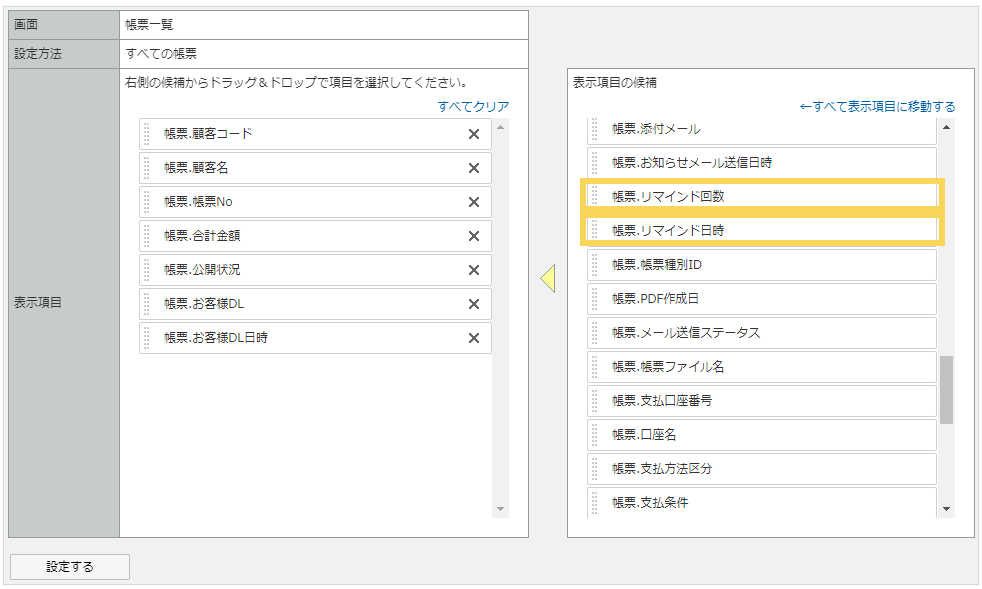
Task: Delete 帳票.お客様DL日時 using its X
Action: [474, 338]
